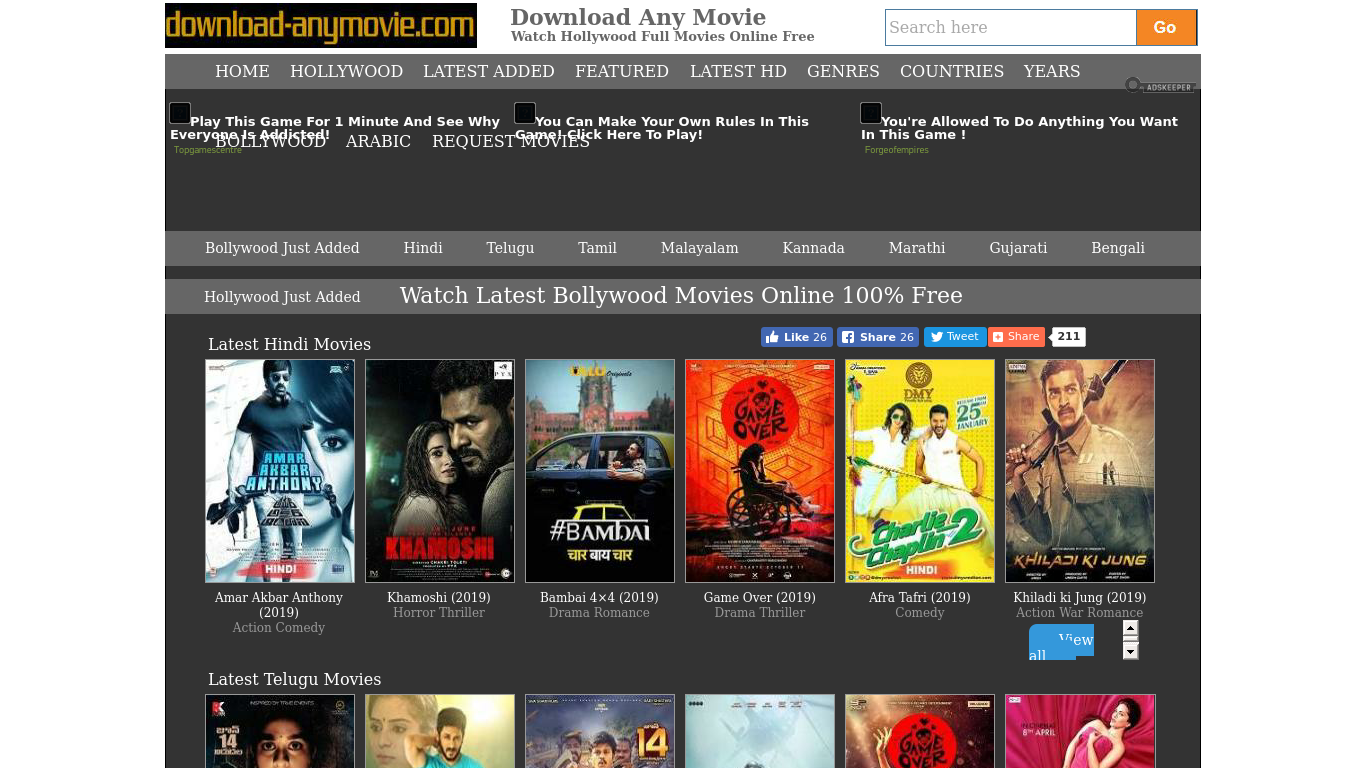Open the Game Over Hindi poster
The width and height of the screenshot is (1366, 768).
click(x=760, y=471)
